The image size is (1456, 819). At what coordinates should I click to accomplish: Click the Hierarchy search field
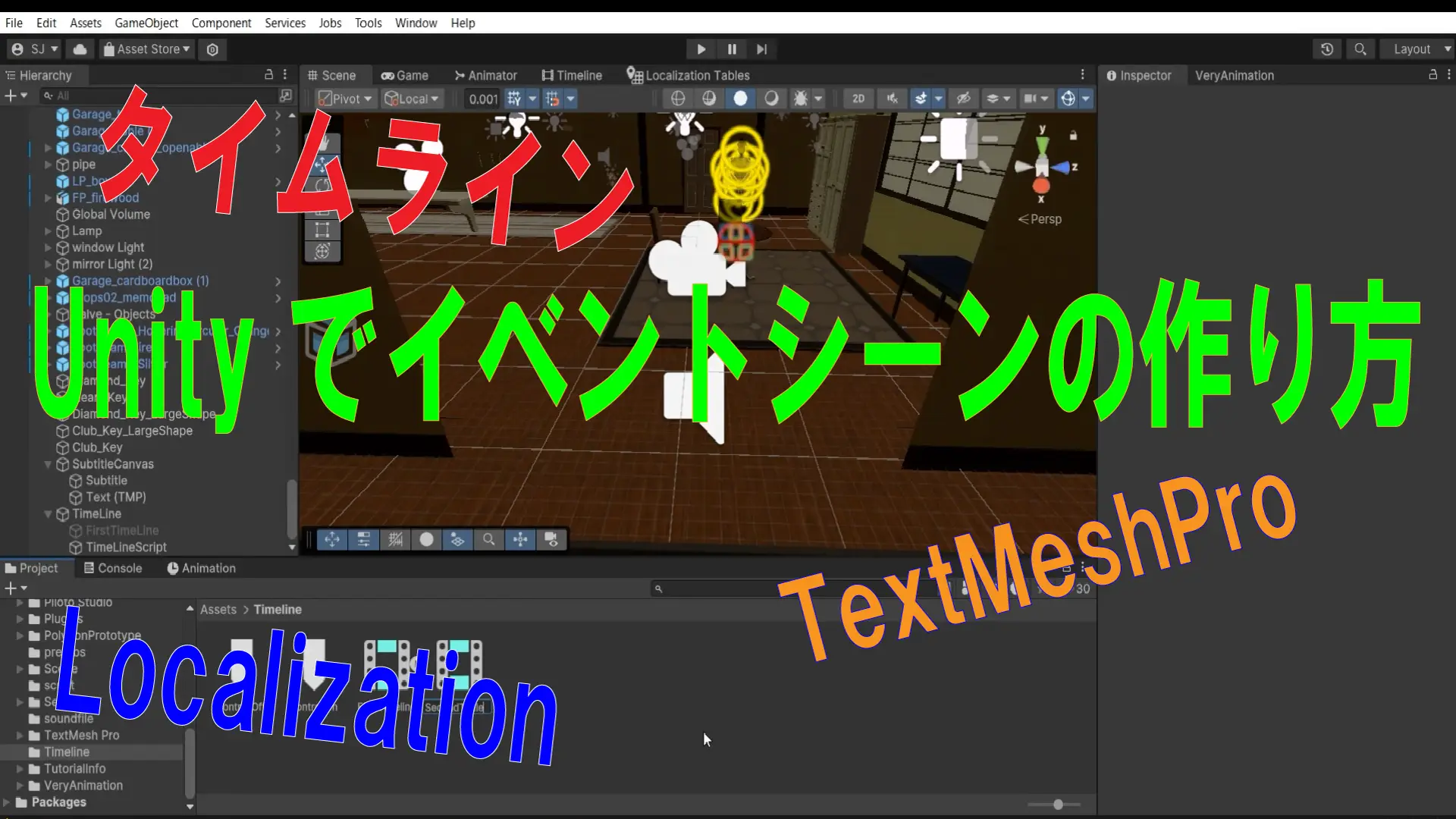[x=158, y=96]
